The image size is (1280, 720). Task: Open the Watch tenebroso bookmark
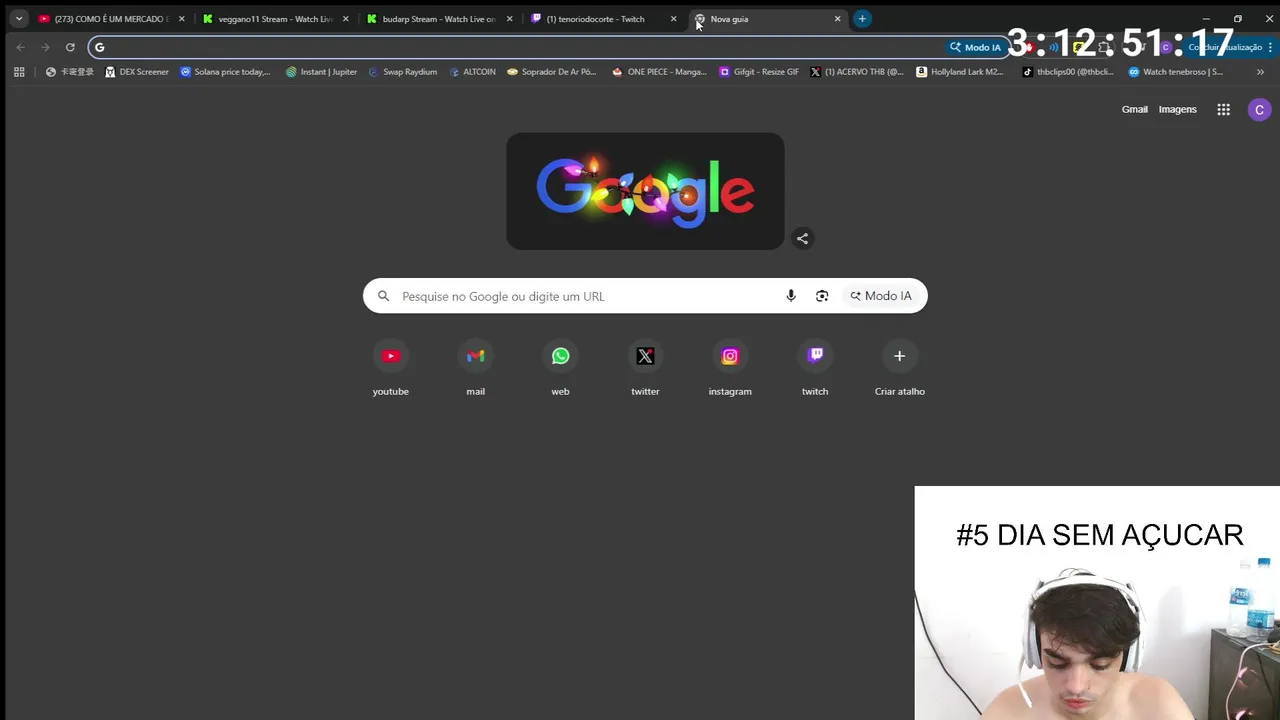(x=1175, y=72)
